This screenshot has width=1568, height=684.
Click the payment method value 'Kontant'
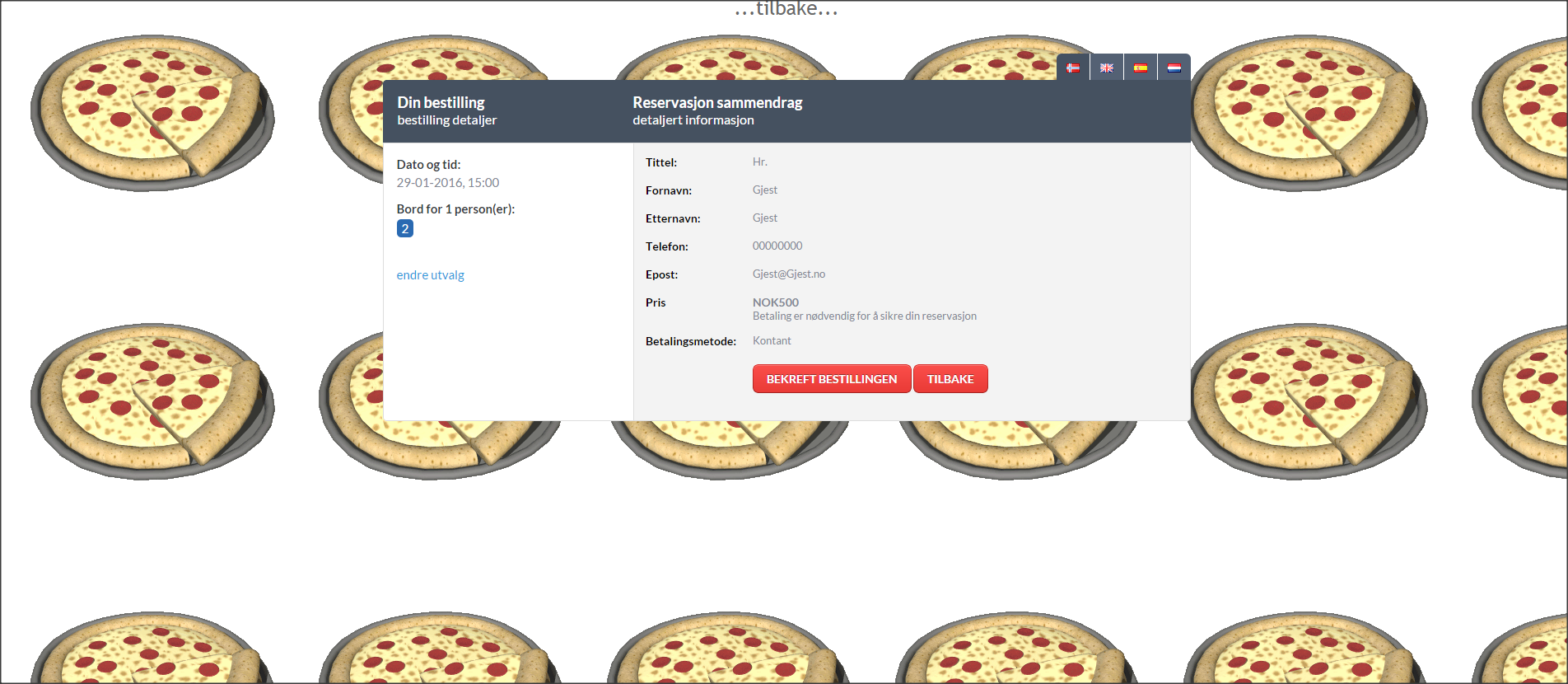771,341
